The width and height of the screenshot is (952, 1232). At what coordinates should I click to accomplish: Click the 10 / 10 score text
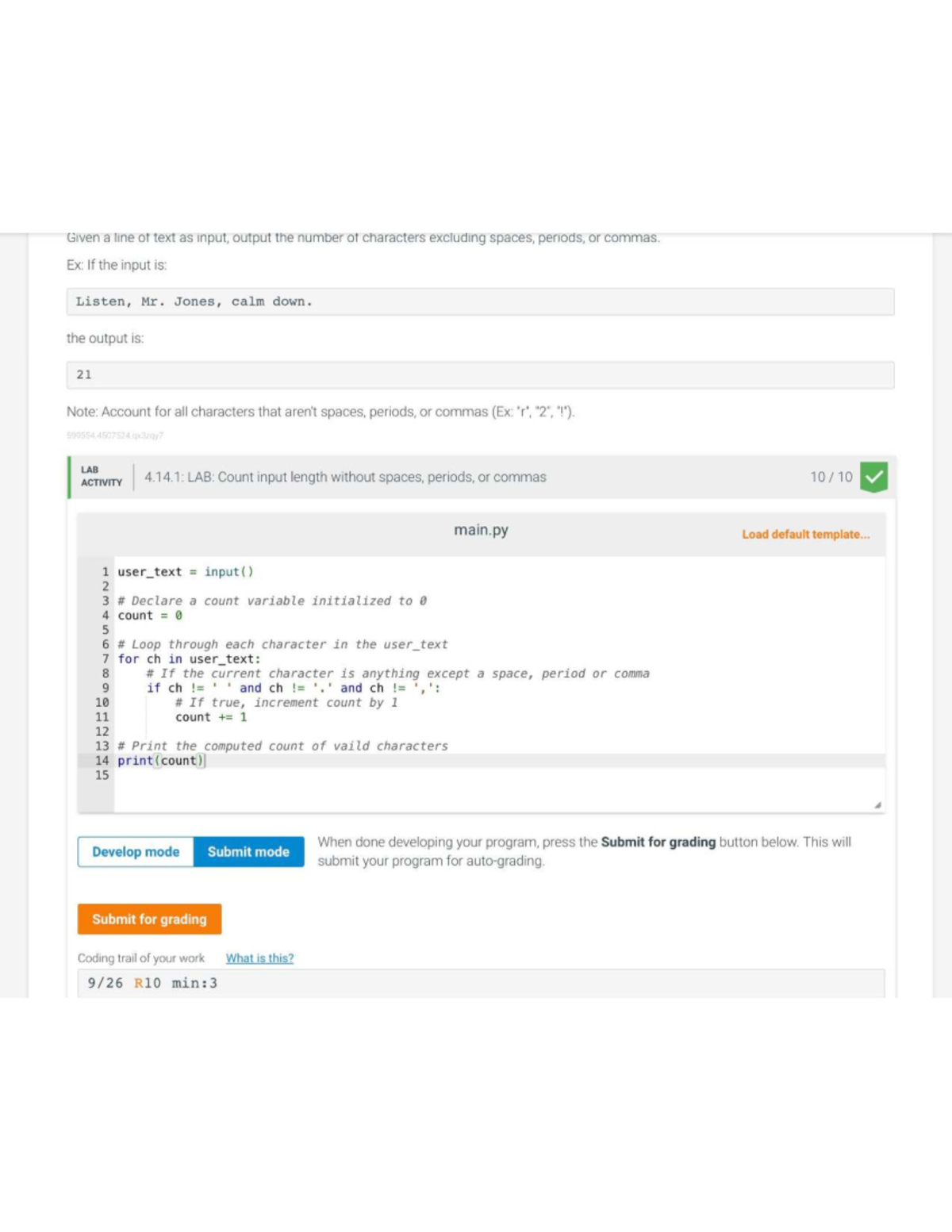click(831, 477)
